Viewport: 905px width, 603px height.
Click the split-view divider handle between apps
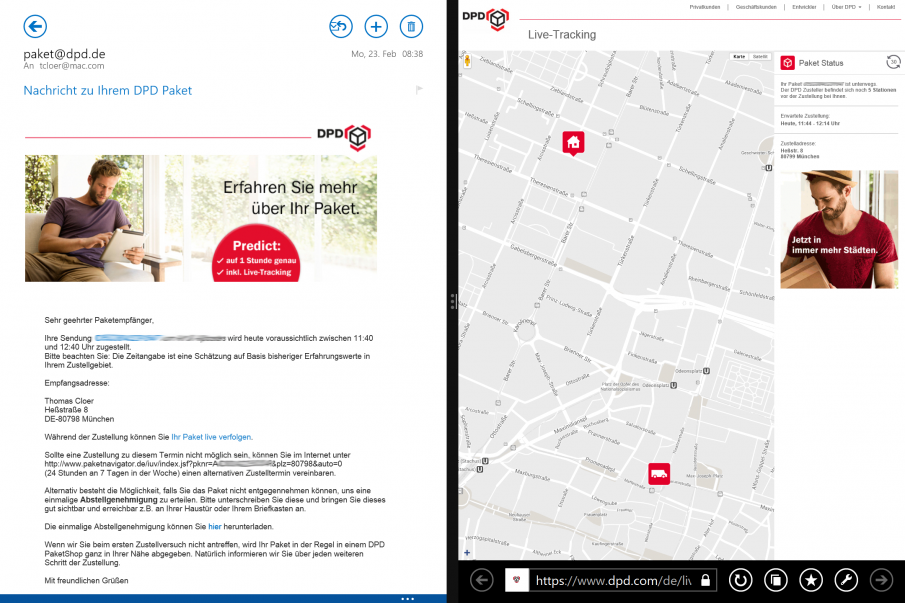[453, 301]
